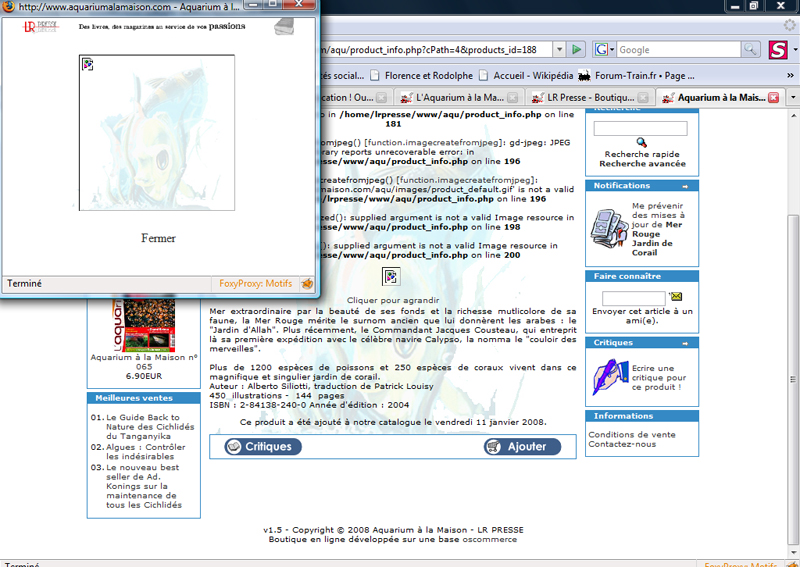The height and width of the screenshot is (567, 800).
Task: Open the Google search engine selector icon
Action: [605, 50]
